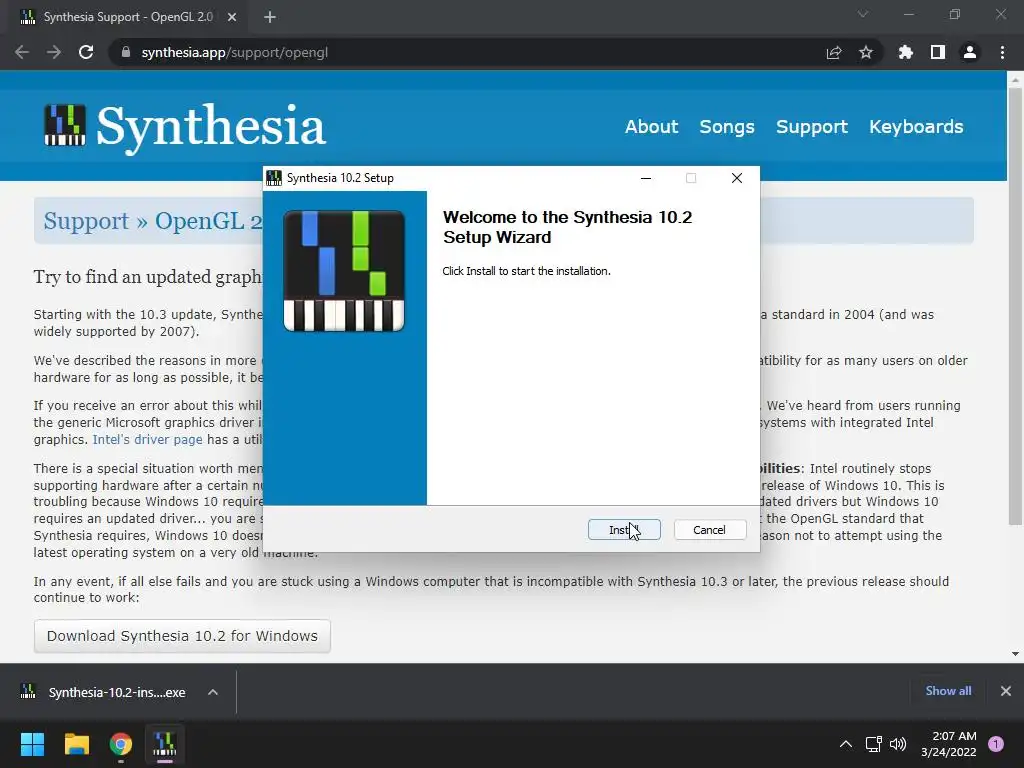Open the Support page in site navigation
The height and width of the screenshot is (768, 1024).
(x=812, y=127)
